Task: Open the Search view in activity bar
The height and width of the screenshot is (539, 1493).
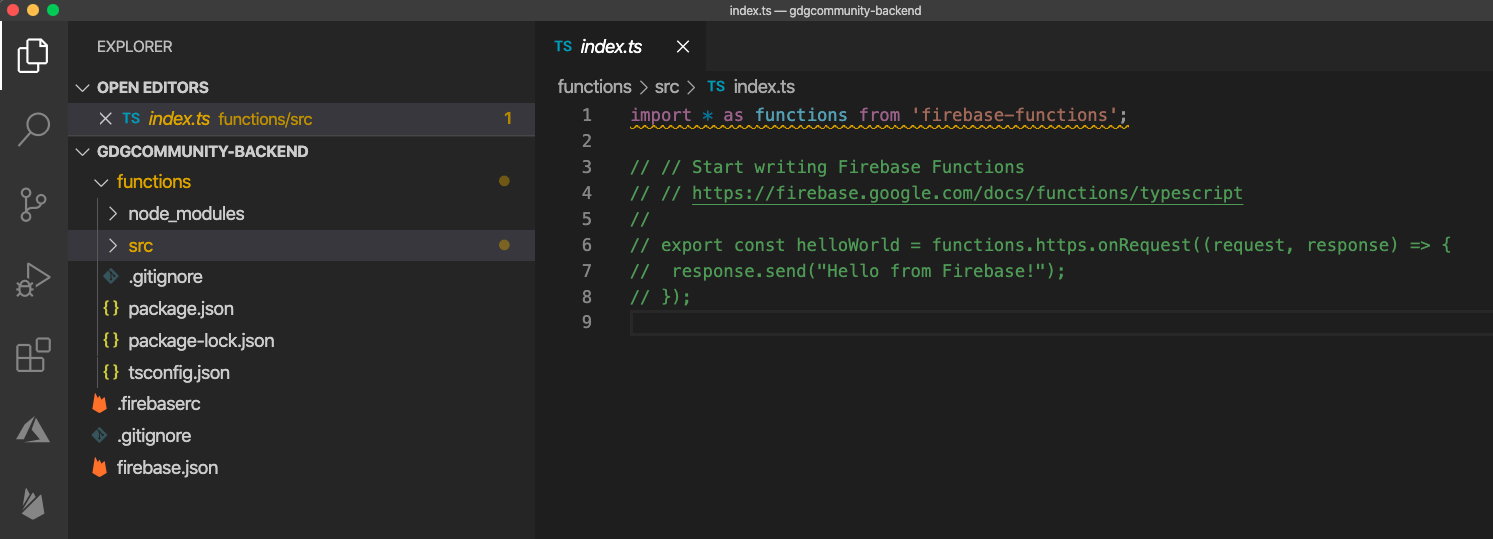Action: tap(33, 129)
